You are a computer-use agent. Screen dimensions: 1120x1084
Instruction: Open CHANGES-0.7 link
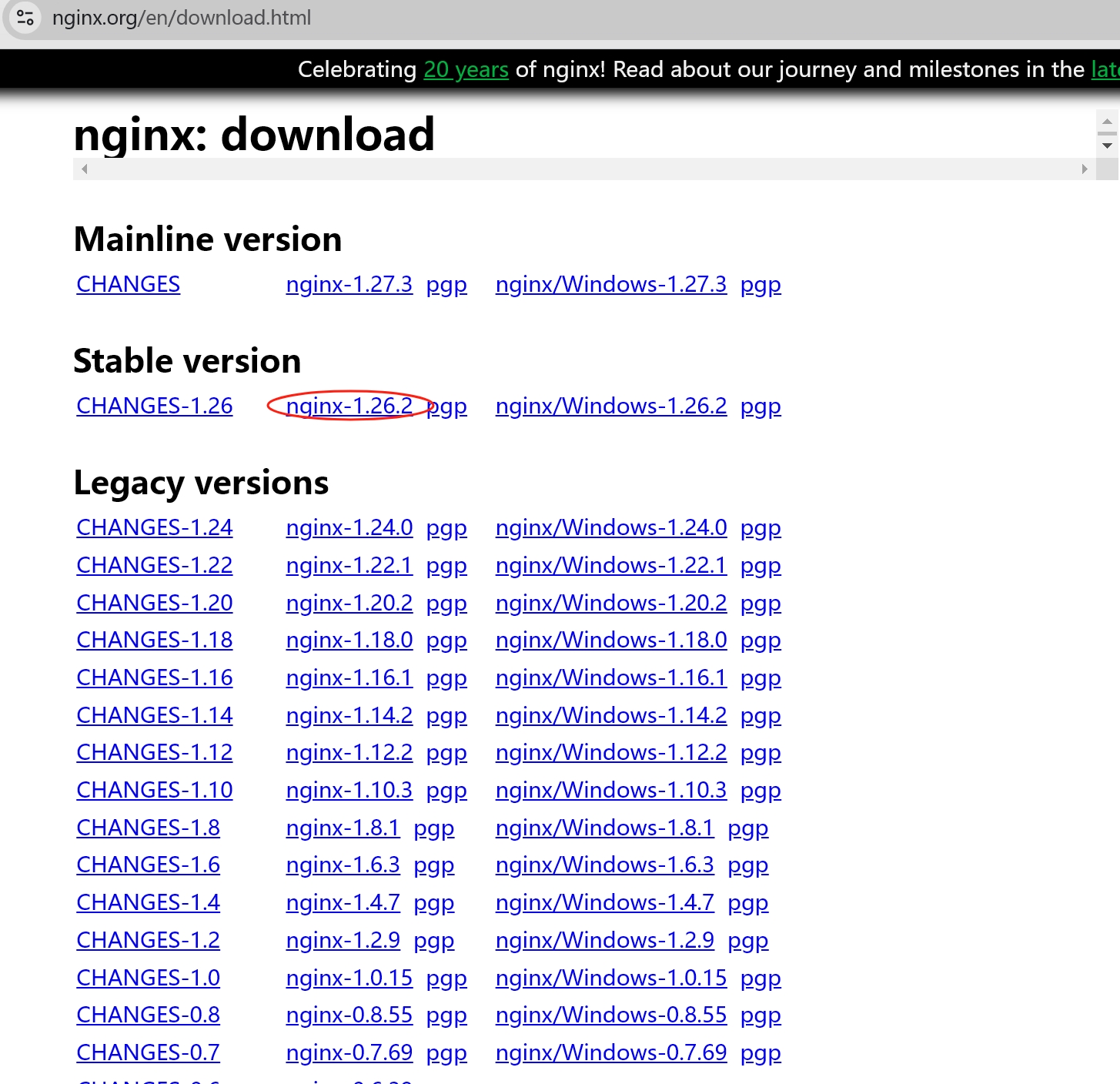(x=148, y=1052)
